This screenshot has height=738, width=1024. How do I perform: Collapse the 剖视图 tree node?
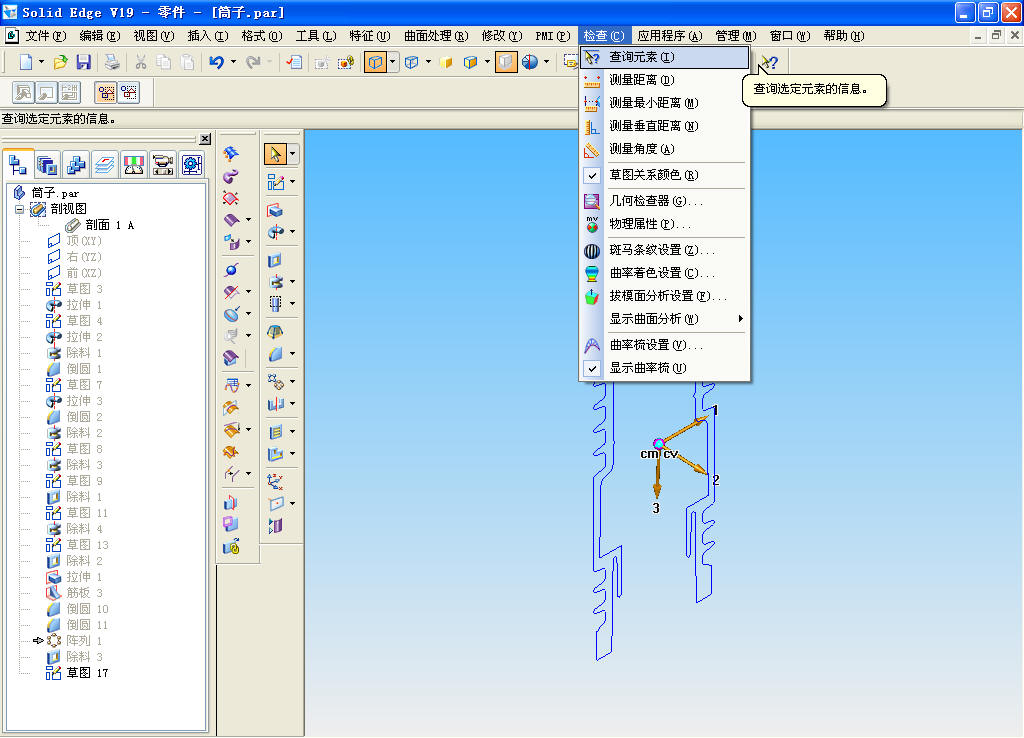pos(20,209)
